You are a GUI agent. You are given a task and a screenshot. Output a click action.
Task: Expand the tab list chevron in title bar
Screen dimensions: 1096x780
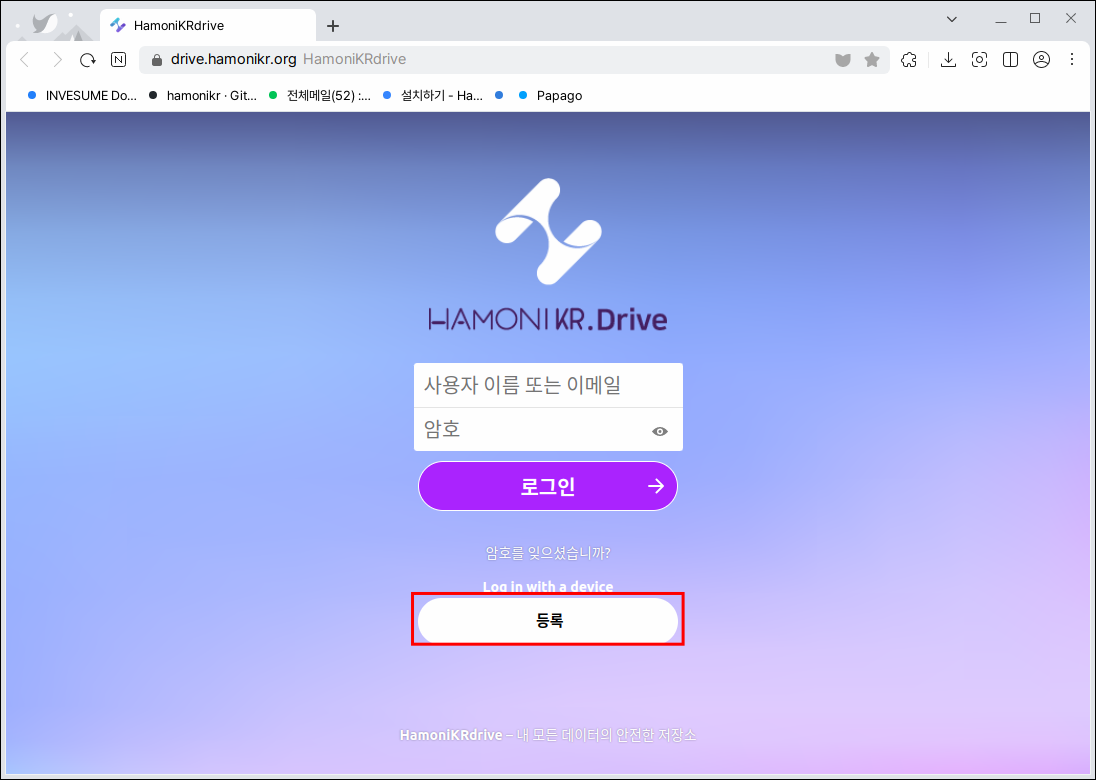[952, 19]
